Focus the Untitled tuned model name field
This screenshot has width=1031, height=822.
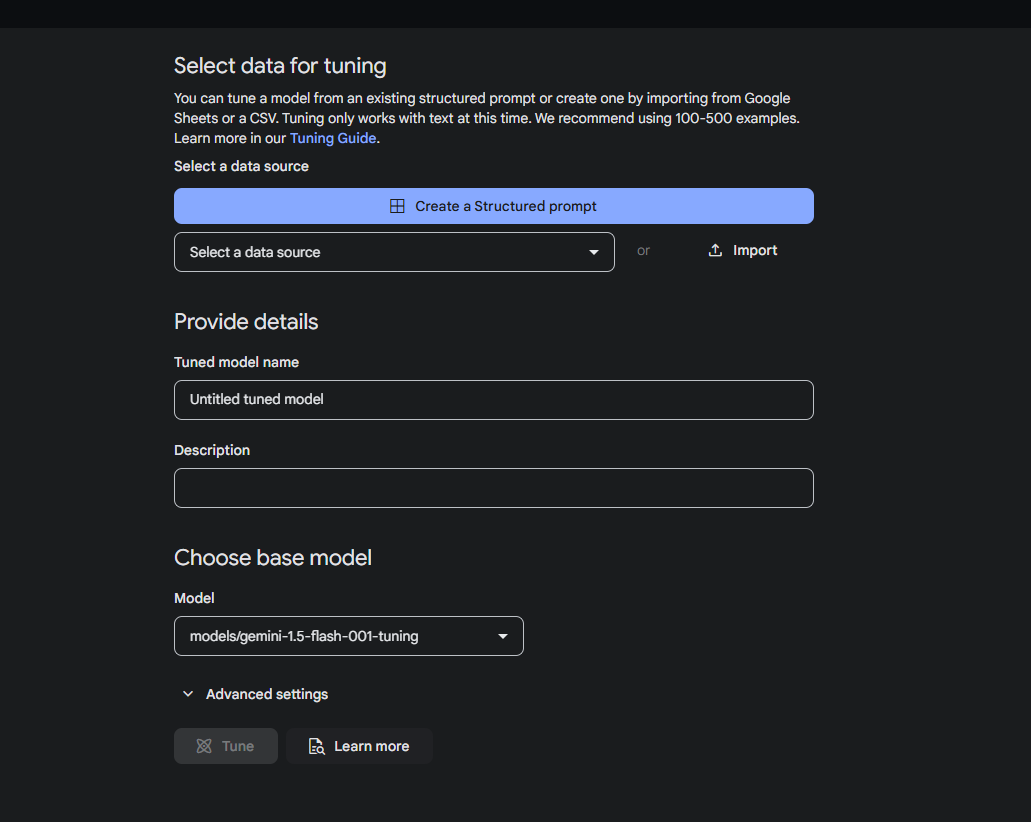(x=493, y=399)
